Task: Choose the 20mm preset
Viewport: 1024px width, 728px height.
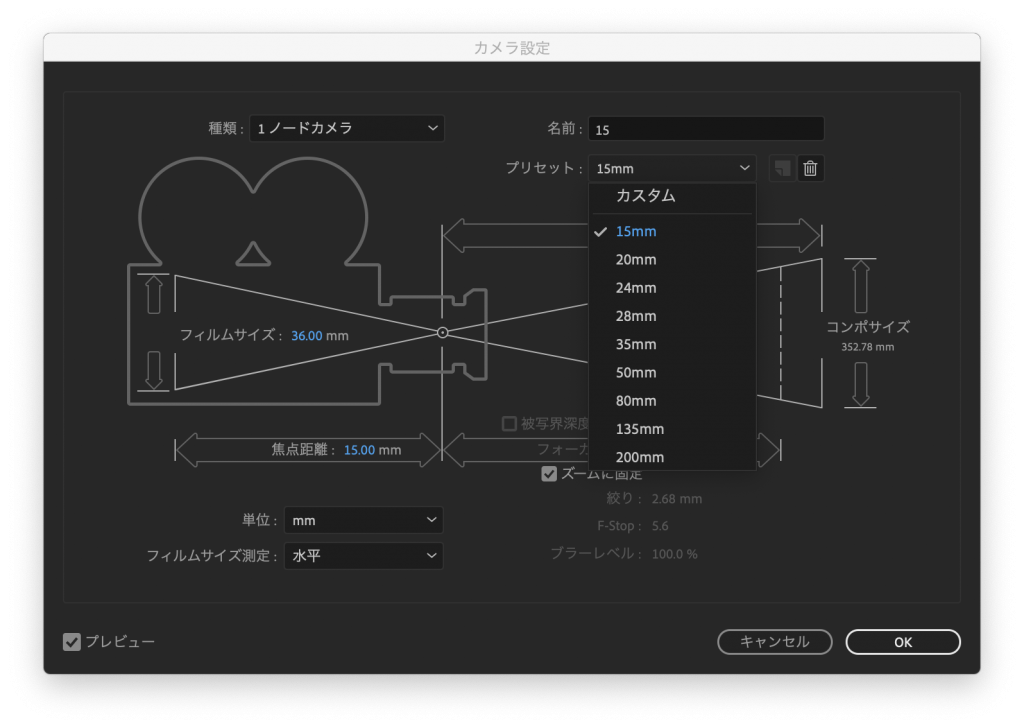Action: 672,260
